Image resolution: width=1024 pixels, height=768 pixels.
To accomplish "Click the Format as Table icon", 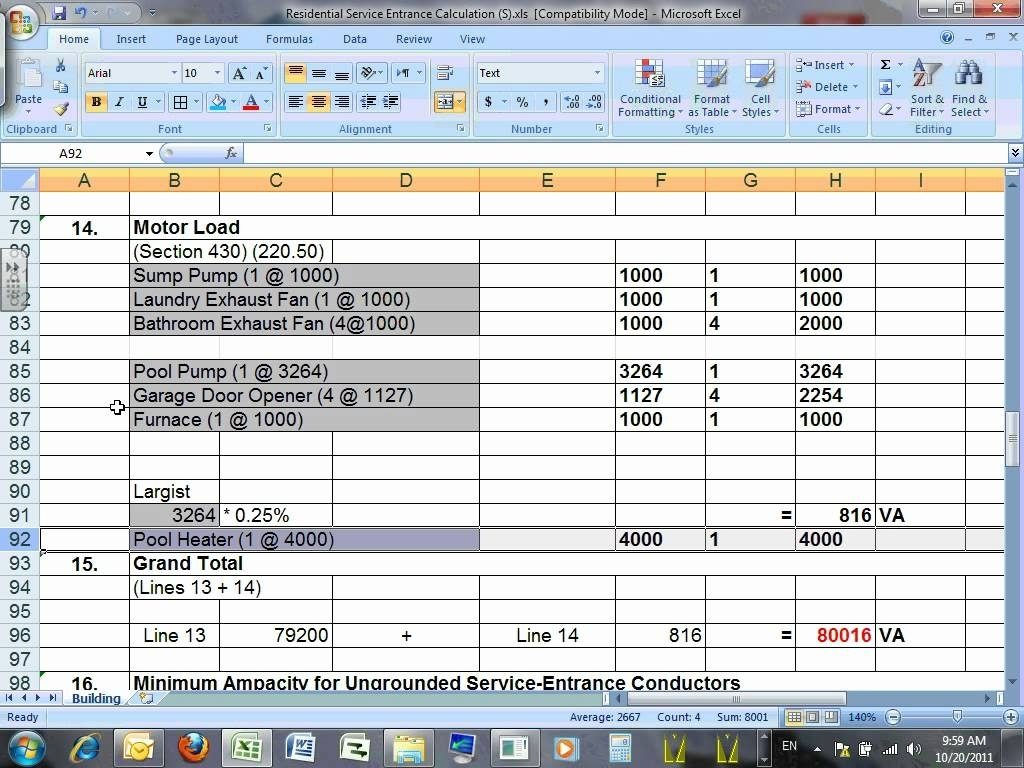I will tap(712, 88).
